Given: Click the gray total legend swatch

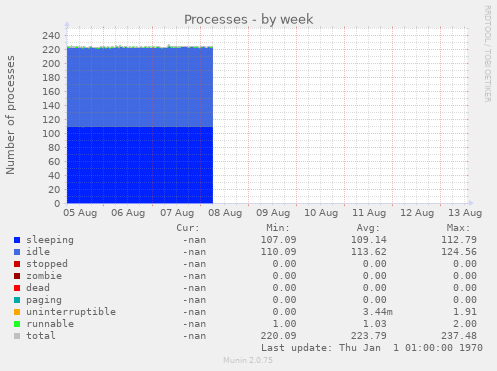Looking at the screenshot, I should pyautogui.click(x=17, y=336).
